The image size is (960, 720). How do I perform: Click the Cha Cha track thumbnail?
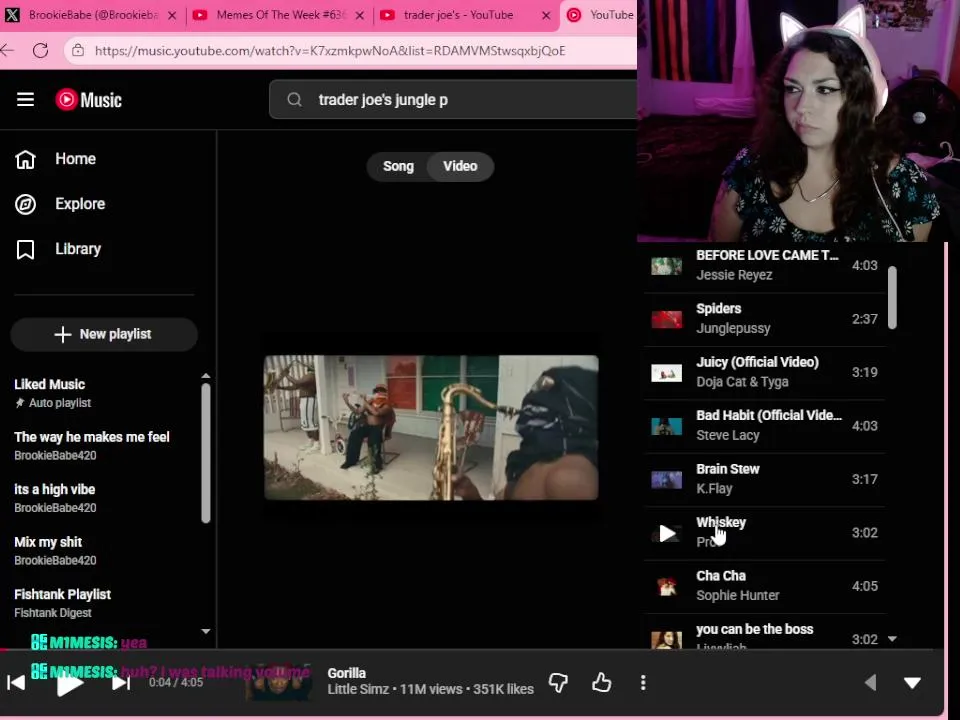pos(667,587)
